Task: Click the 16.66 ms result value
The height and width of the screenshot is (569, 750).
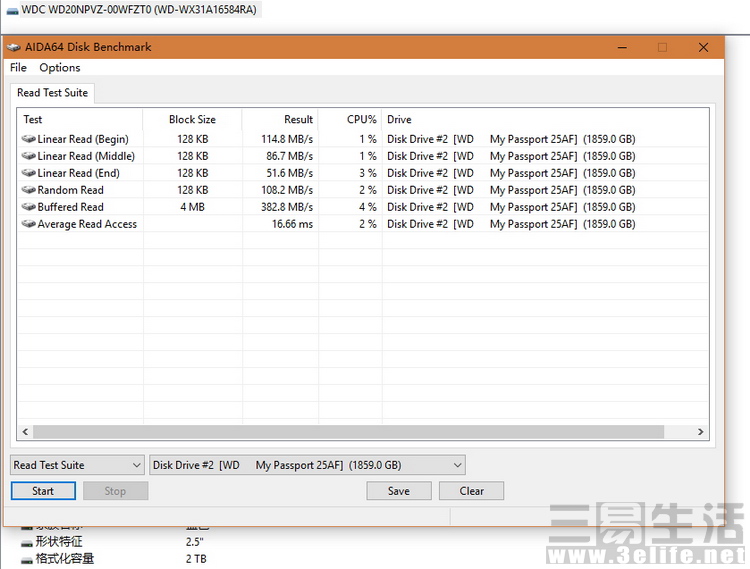Action: 292,224
